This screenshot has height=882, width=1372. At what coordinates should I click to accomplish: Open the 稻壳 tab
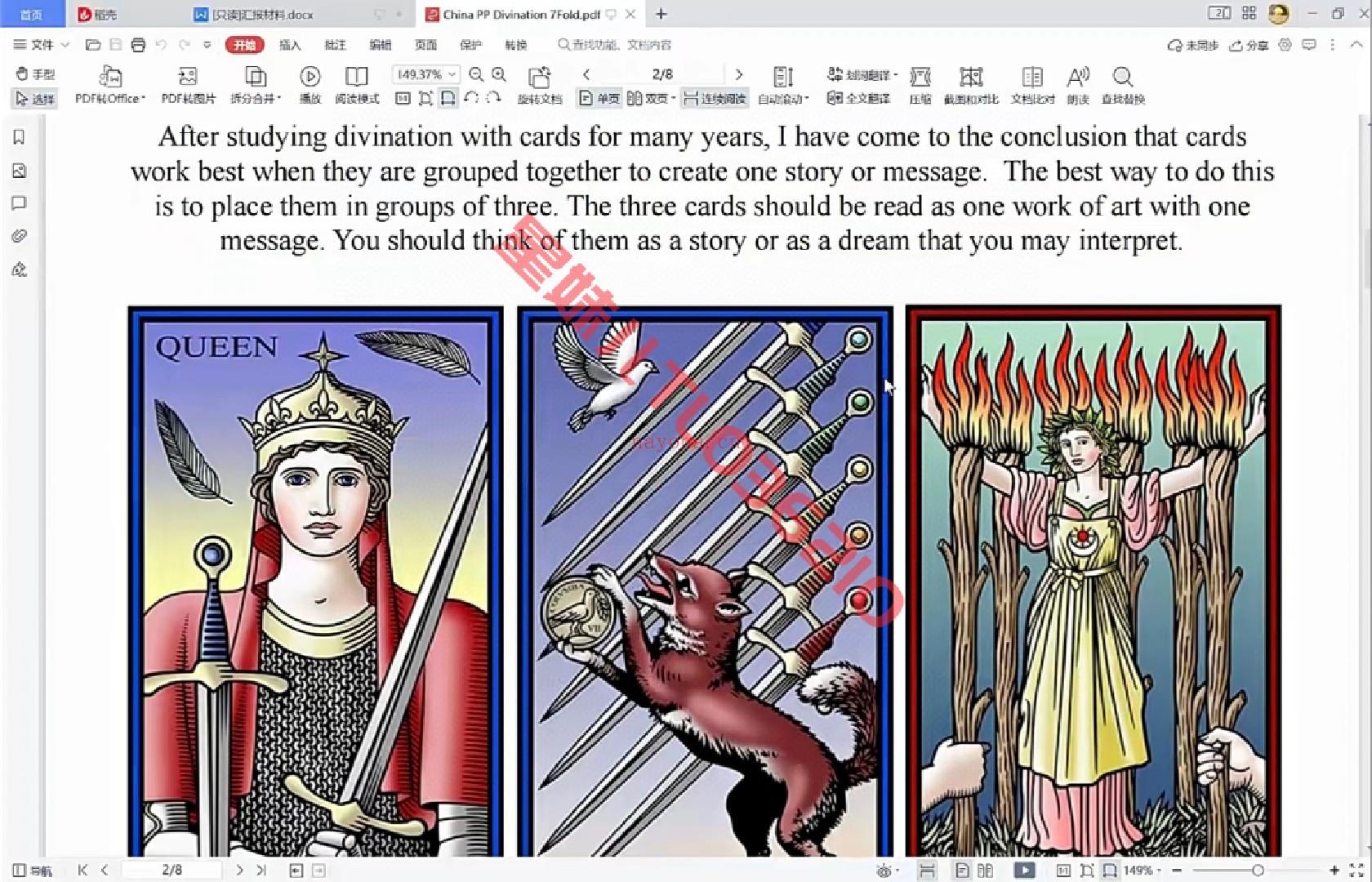point(98,14)
